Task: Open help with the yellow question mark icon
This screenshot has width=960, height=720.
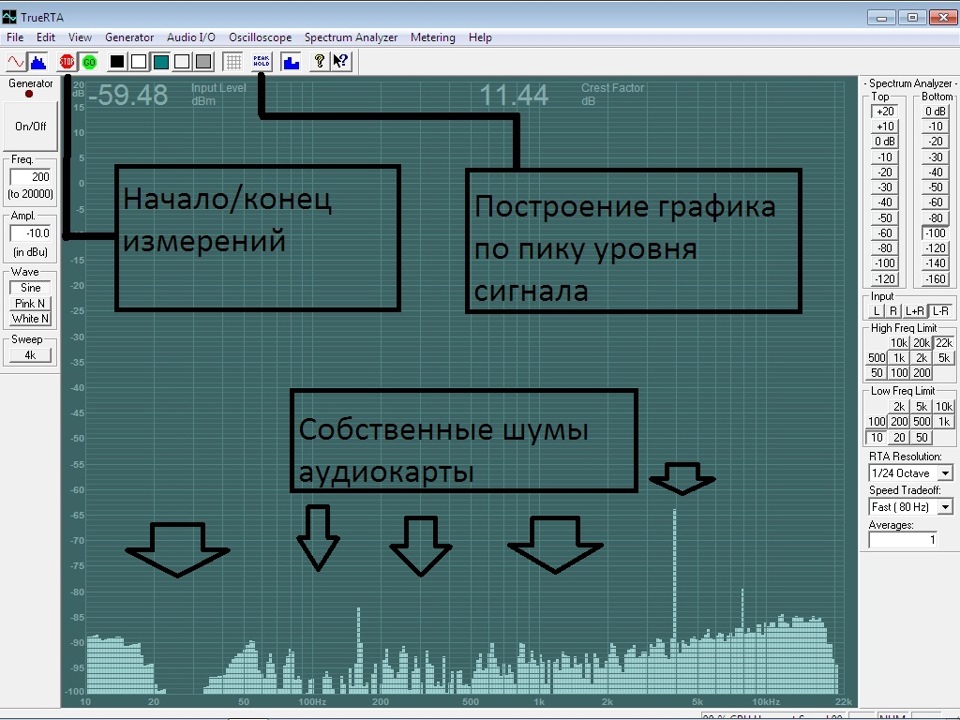Action: tap(319, 62)
